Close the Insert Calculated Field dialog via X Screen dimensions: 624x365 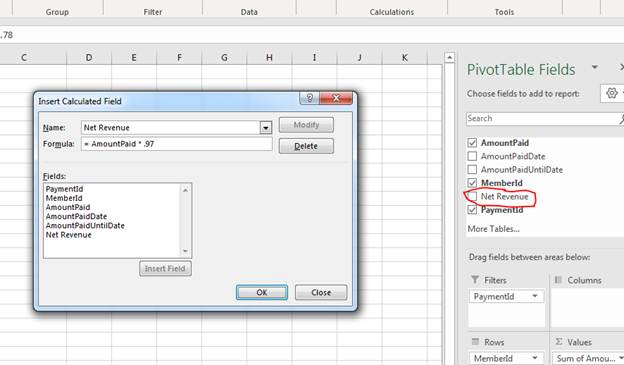click(x=335, y=98)
